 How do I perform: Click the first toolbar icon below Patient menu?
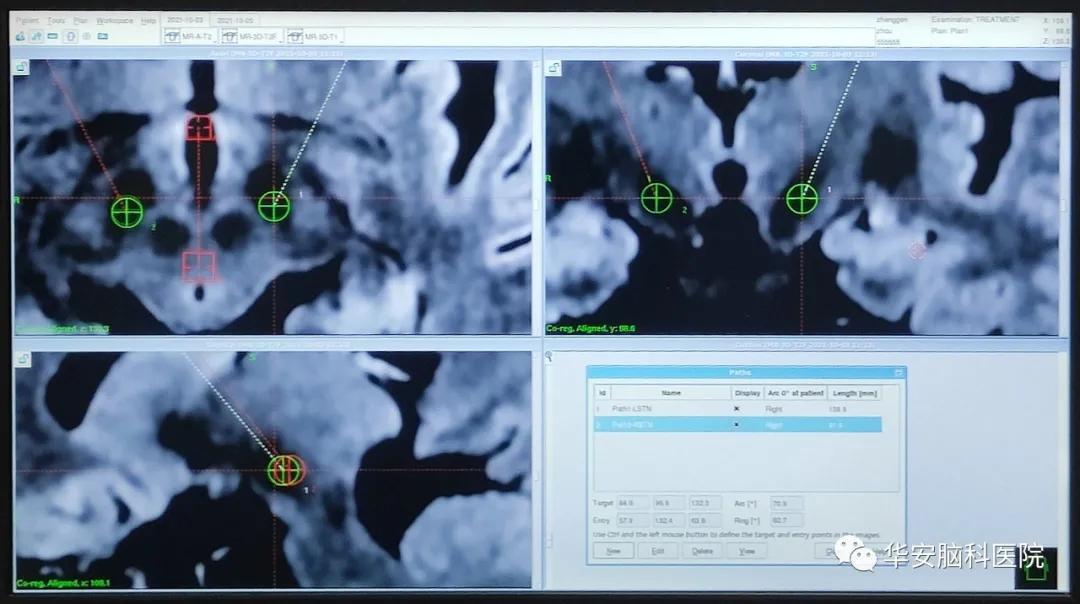pyautogui.click(x=21, y=36)
